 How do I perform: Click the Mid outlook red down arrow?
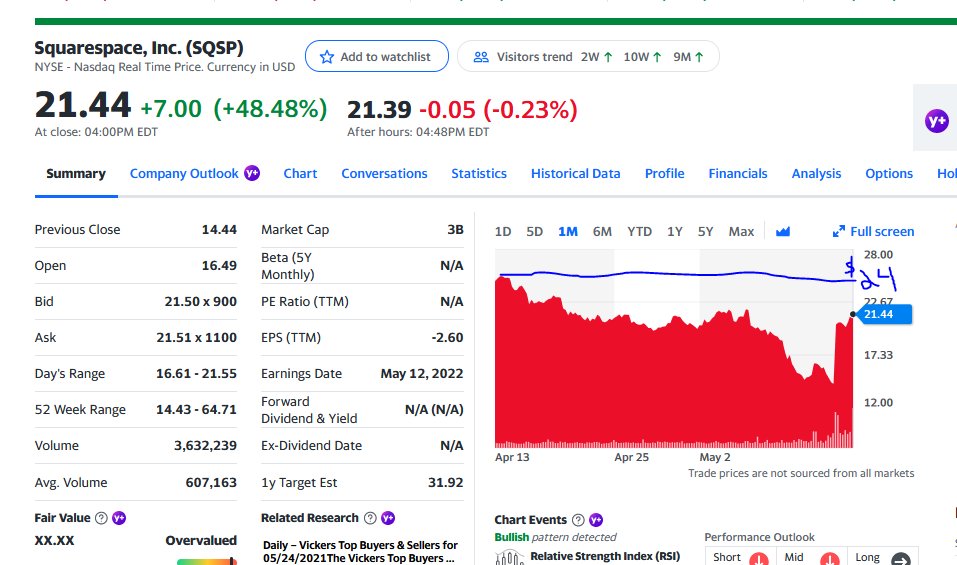[x=829, y=560]
